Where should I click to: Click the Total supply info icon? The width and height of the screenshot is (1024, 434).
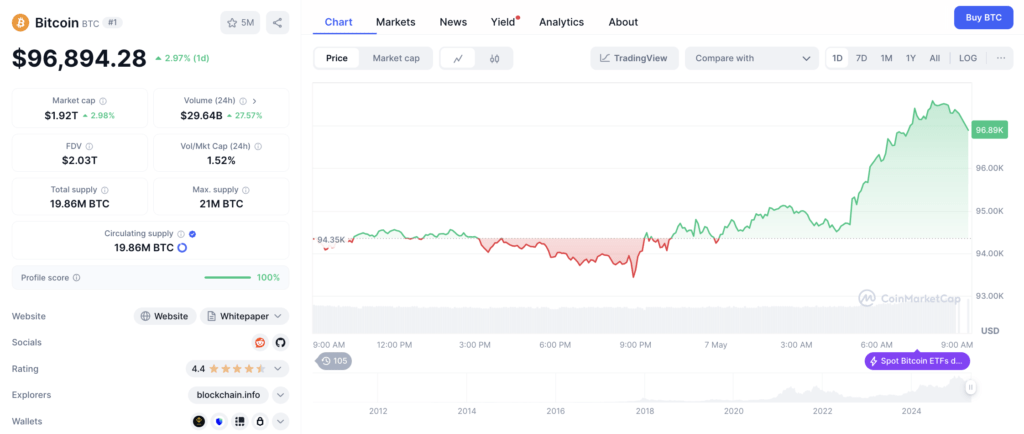(x=105, y=190)
